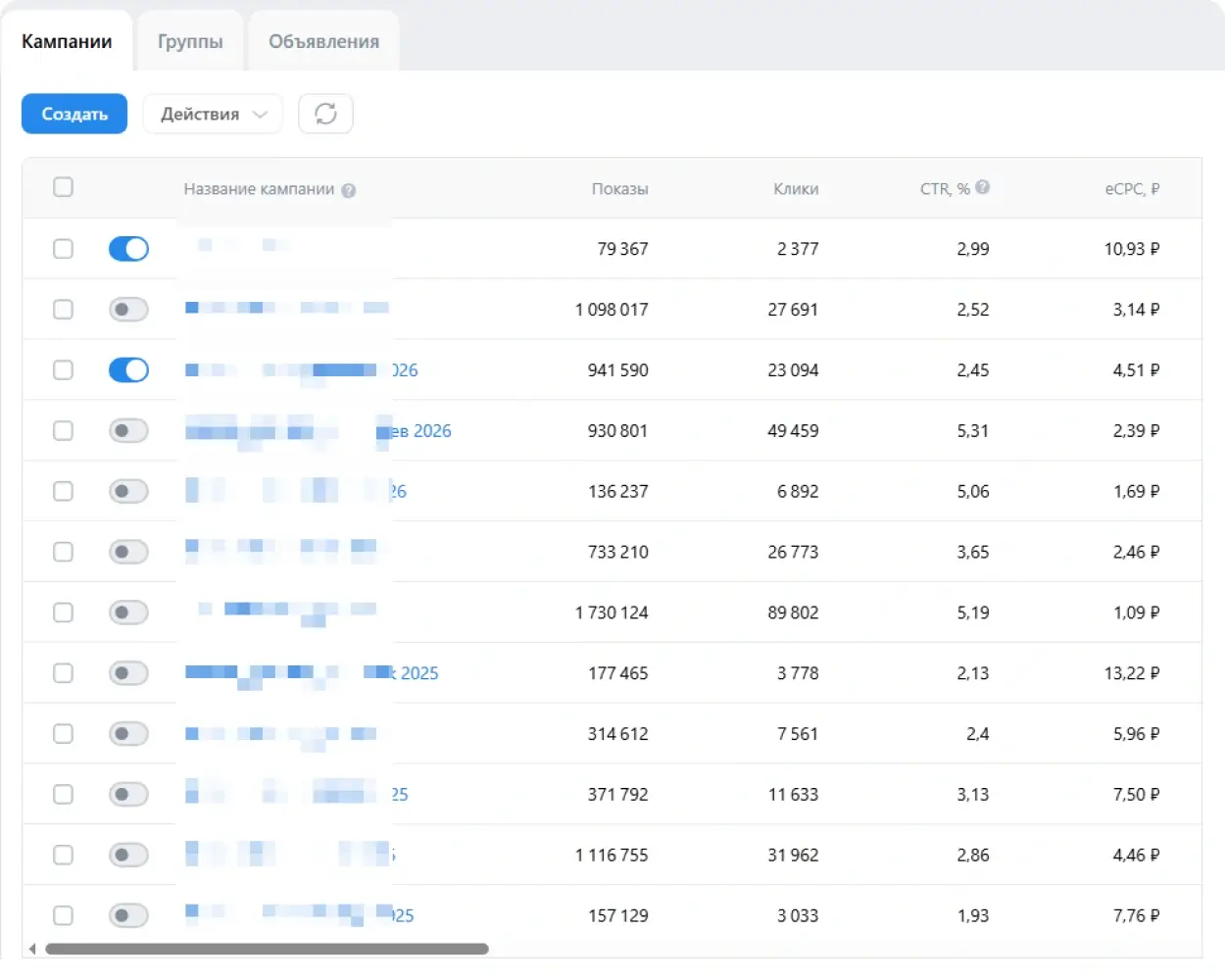Click the refresh icon button

point(325,114)
